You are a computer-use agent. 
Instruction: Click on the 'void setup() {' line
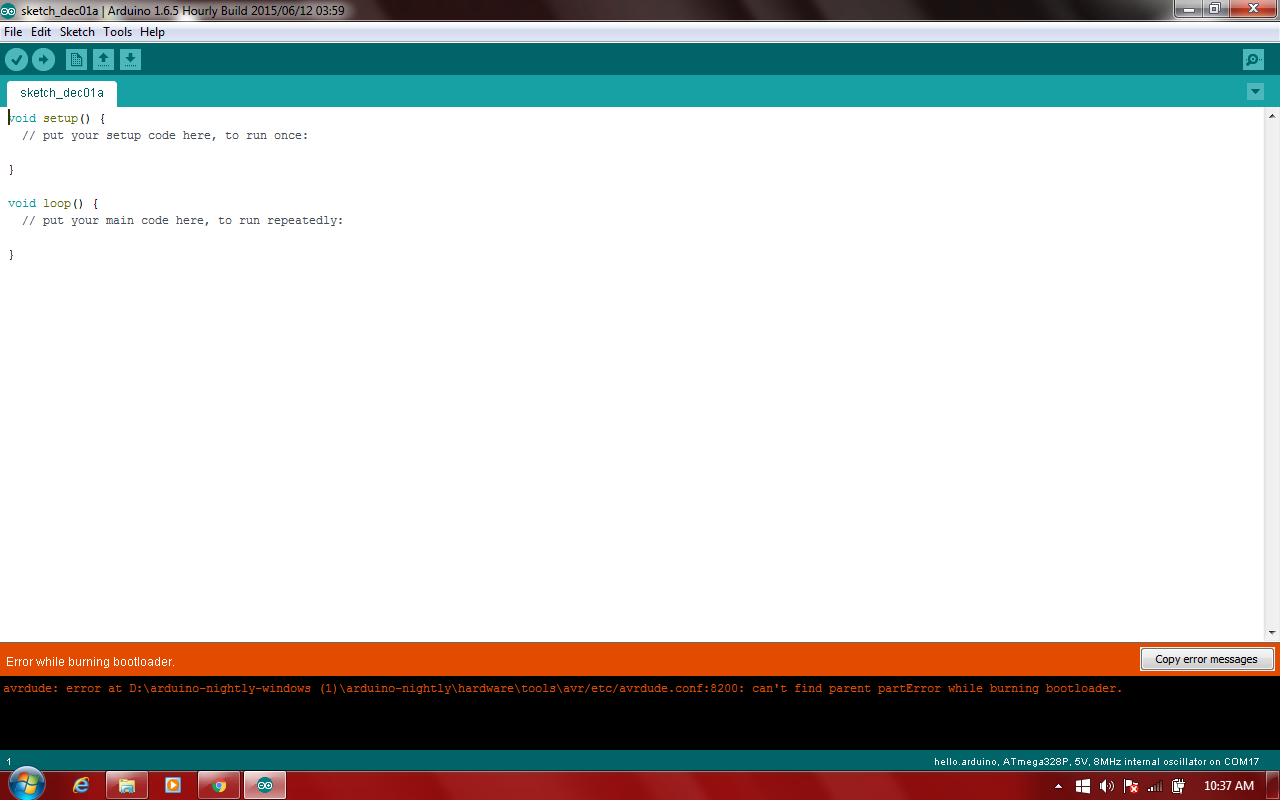[57, 118]
